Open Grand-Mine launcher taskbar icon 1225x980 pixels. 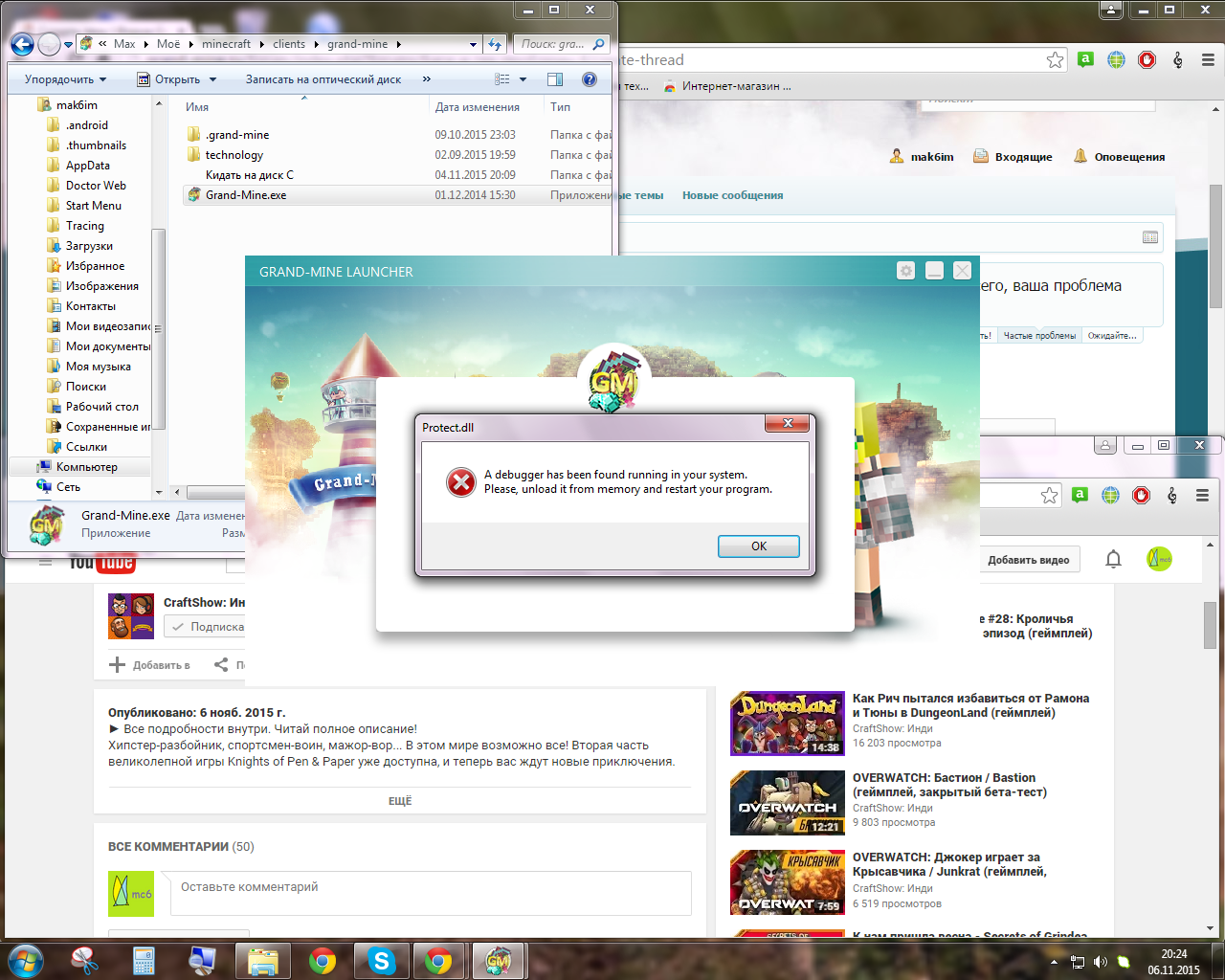[x=498, y=960]
